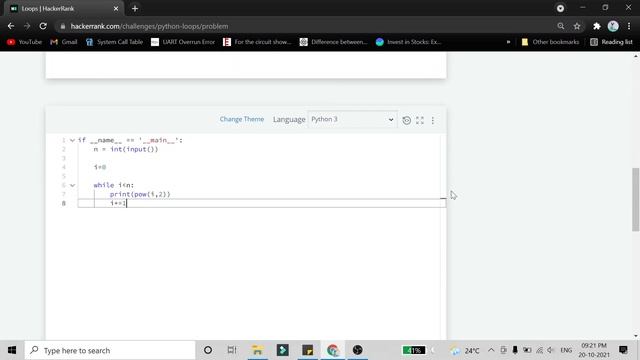Click the 'i=0' code line
The image size is (640, 360).
click(x=100, y=167)
